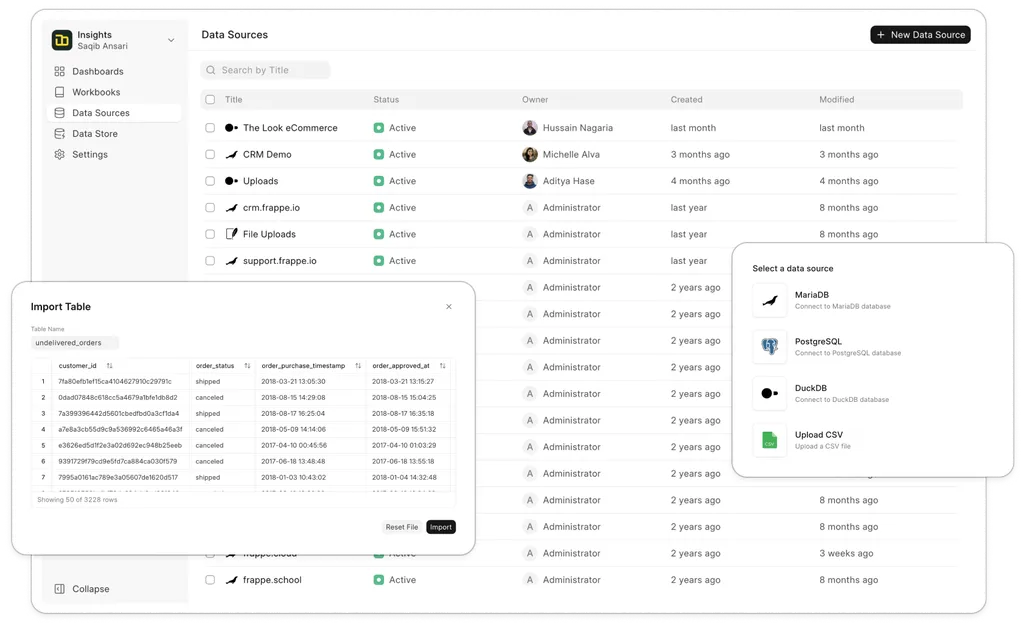Click the Settings gear icon in sidebar
1024x625 pixels.
tap(60, 155)
